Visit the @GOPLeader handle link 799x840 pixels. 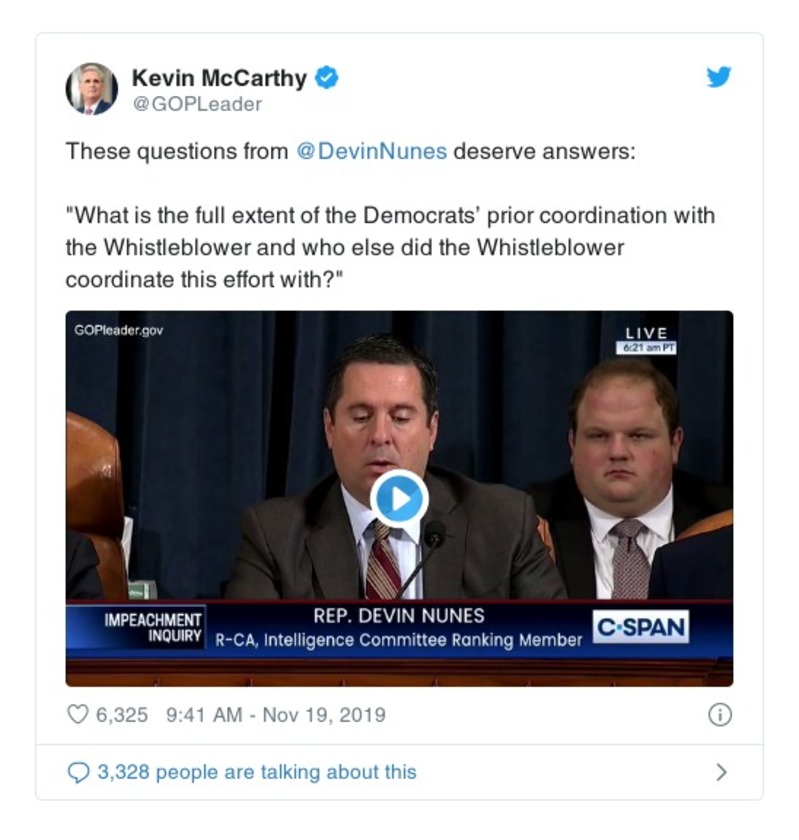[x=196, y=104]
